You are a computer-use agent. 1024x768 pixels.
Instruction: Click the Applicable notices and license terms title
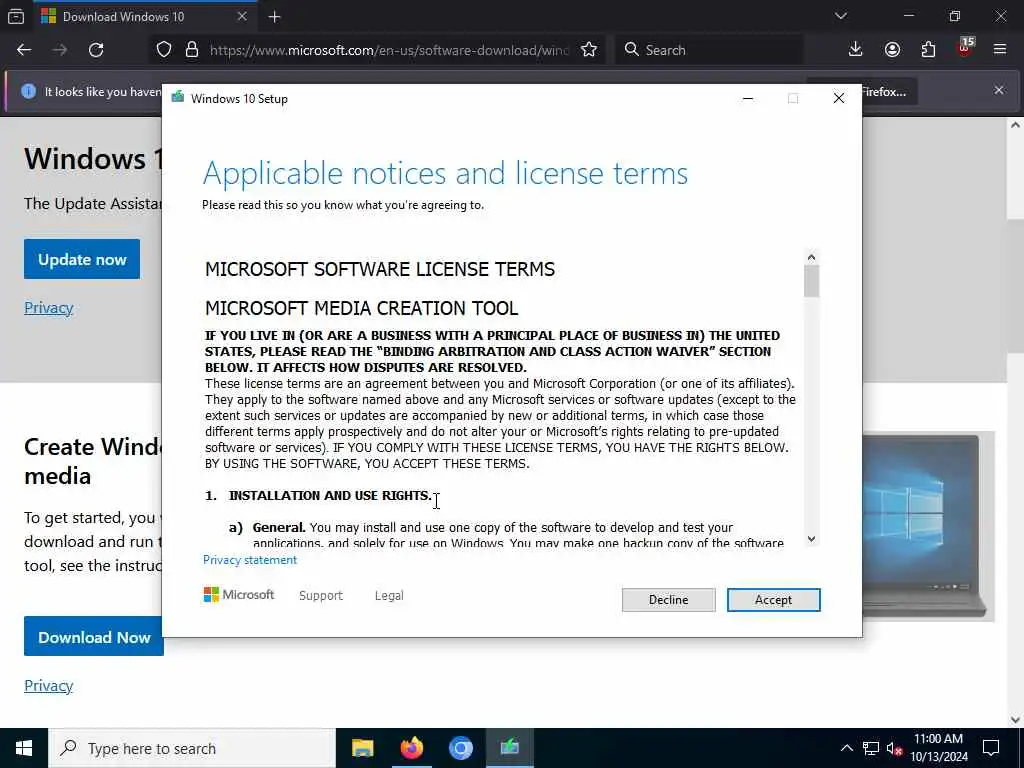point(445,174)
